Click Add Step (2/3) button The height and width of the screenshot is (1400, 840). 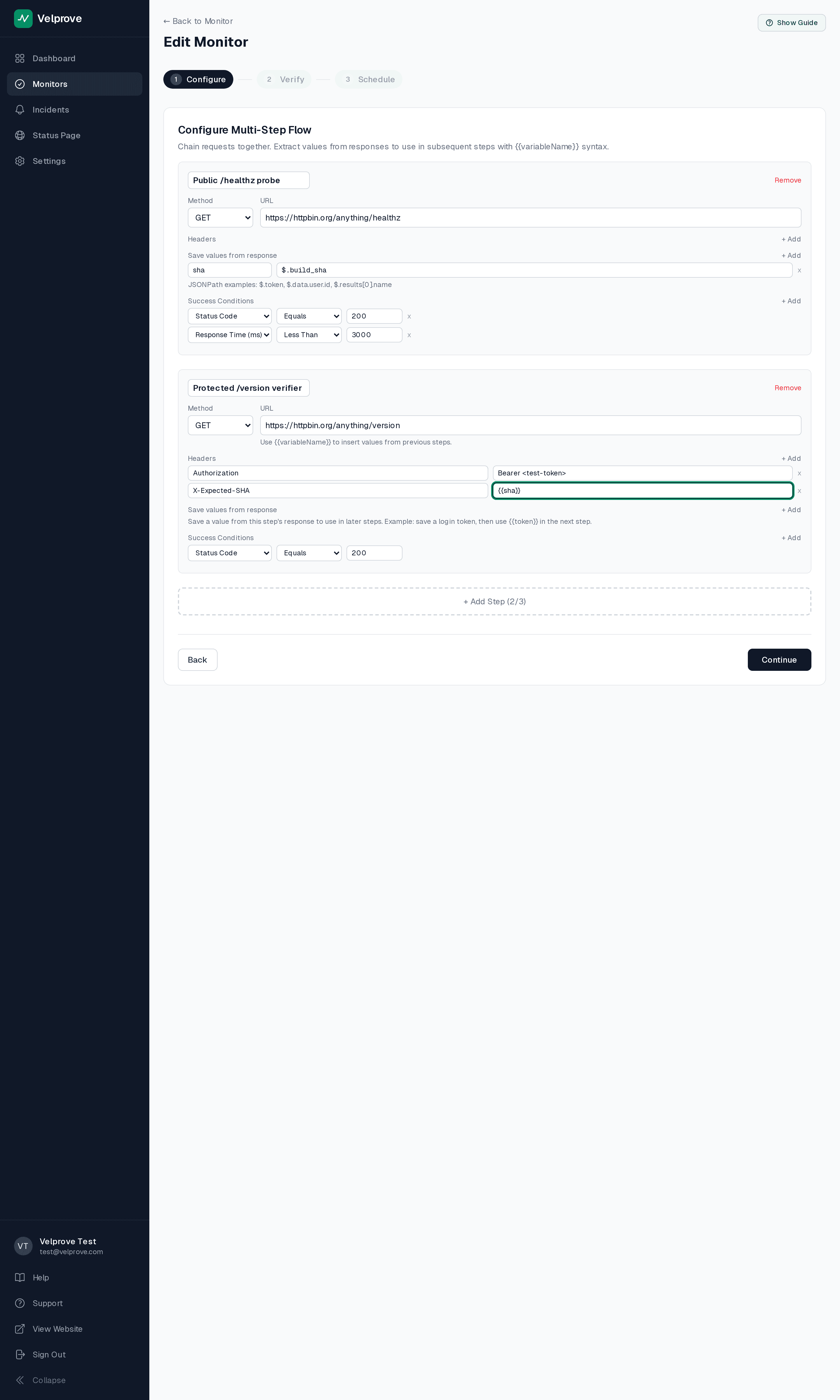point(494,601)
